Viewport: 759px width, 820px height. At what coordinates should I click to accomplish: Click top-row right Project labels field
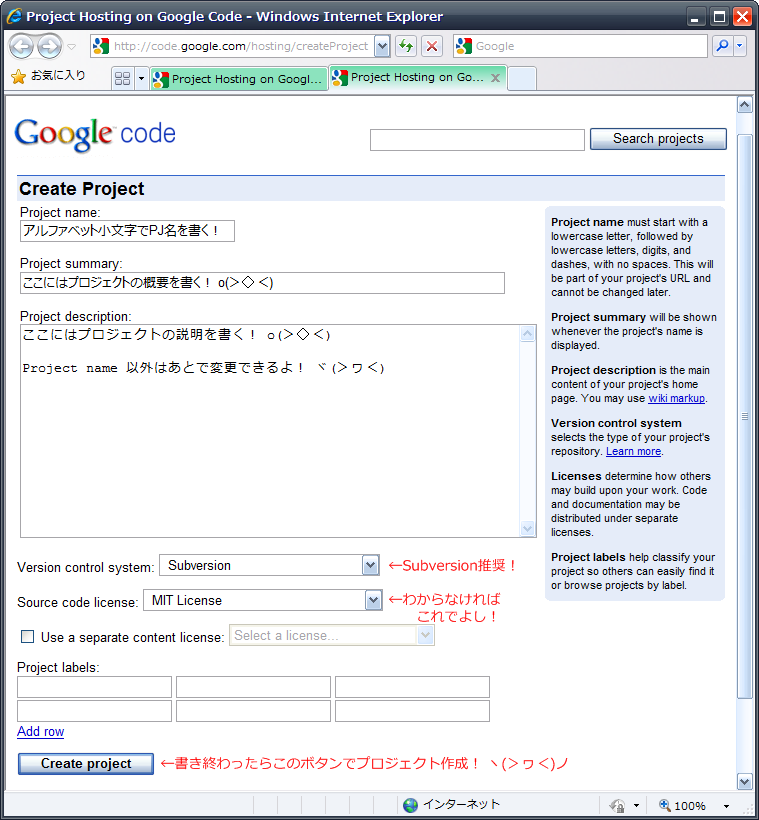[x=412, y=687]
